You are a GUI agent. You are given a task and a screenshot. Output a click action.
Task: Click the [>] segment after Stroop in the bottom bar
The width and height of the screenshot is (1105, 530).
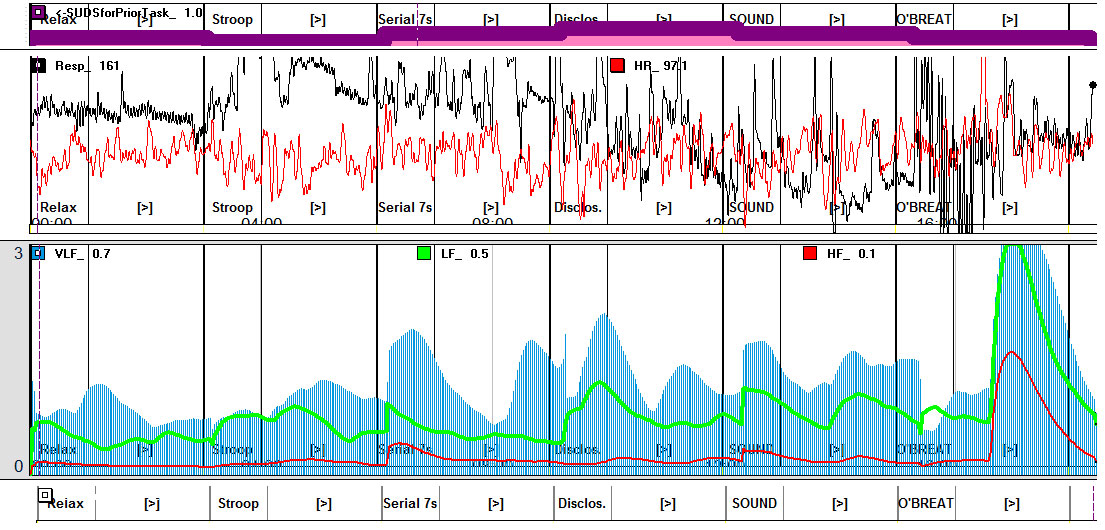(x=324, y=503)
